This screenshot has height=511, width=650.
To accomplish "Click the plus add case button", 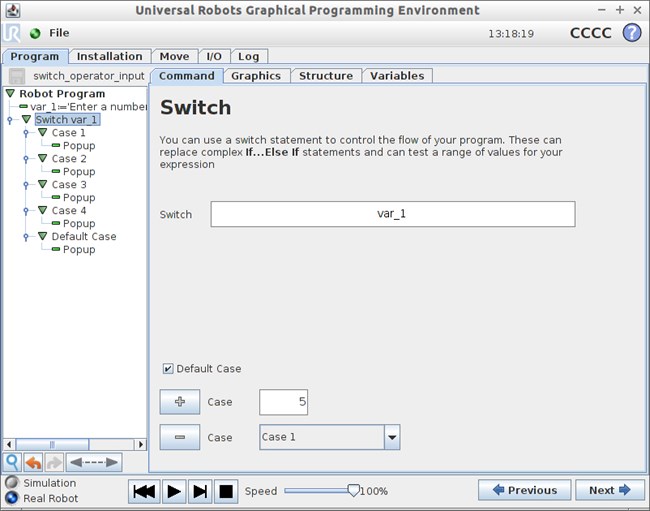I will (179, 402).
